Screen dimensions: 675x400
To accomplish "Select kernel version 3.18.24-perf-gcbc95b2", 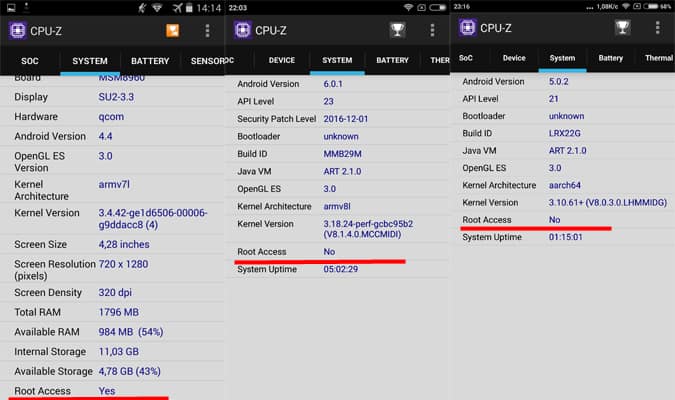I will pyautogui.click(x=368, y=229).
